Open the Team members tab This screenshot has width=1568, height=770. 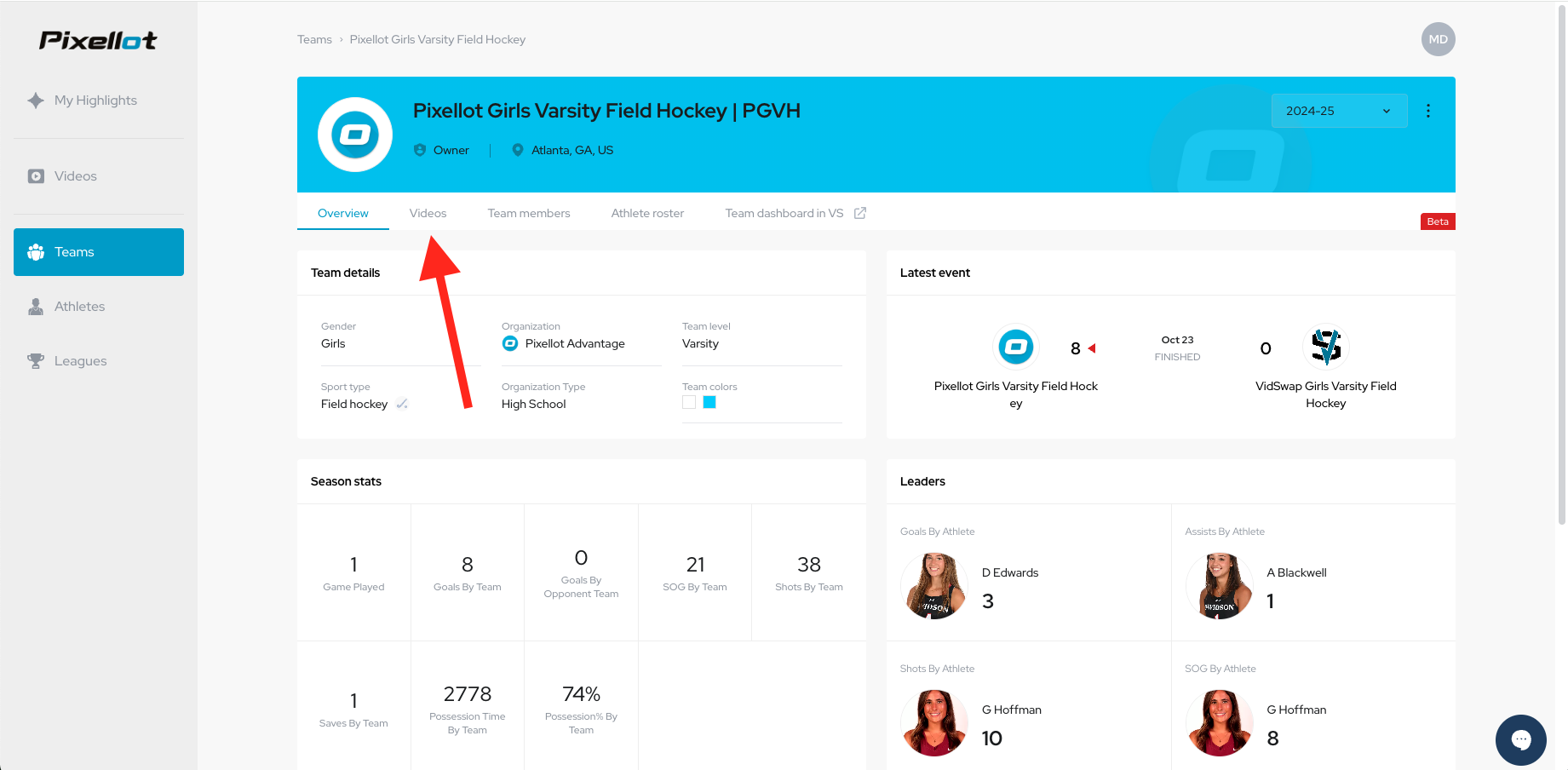click(x=529, y=213)
